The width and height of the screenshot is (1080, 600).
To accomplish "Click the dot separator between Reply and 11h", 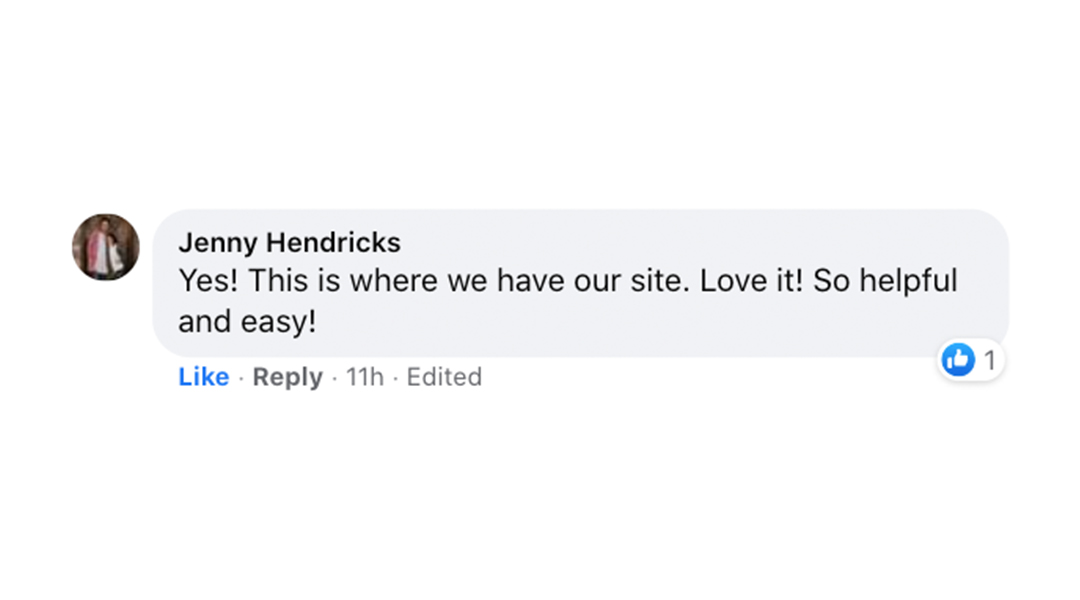I will point(335,378).
